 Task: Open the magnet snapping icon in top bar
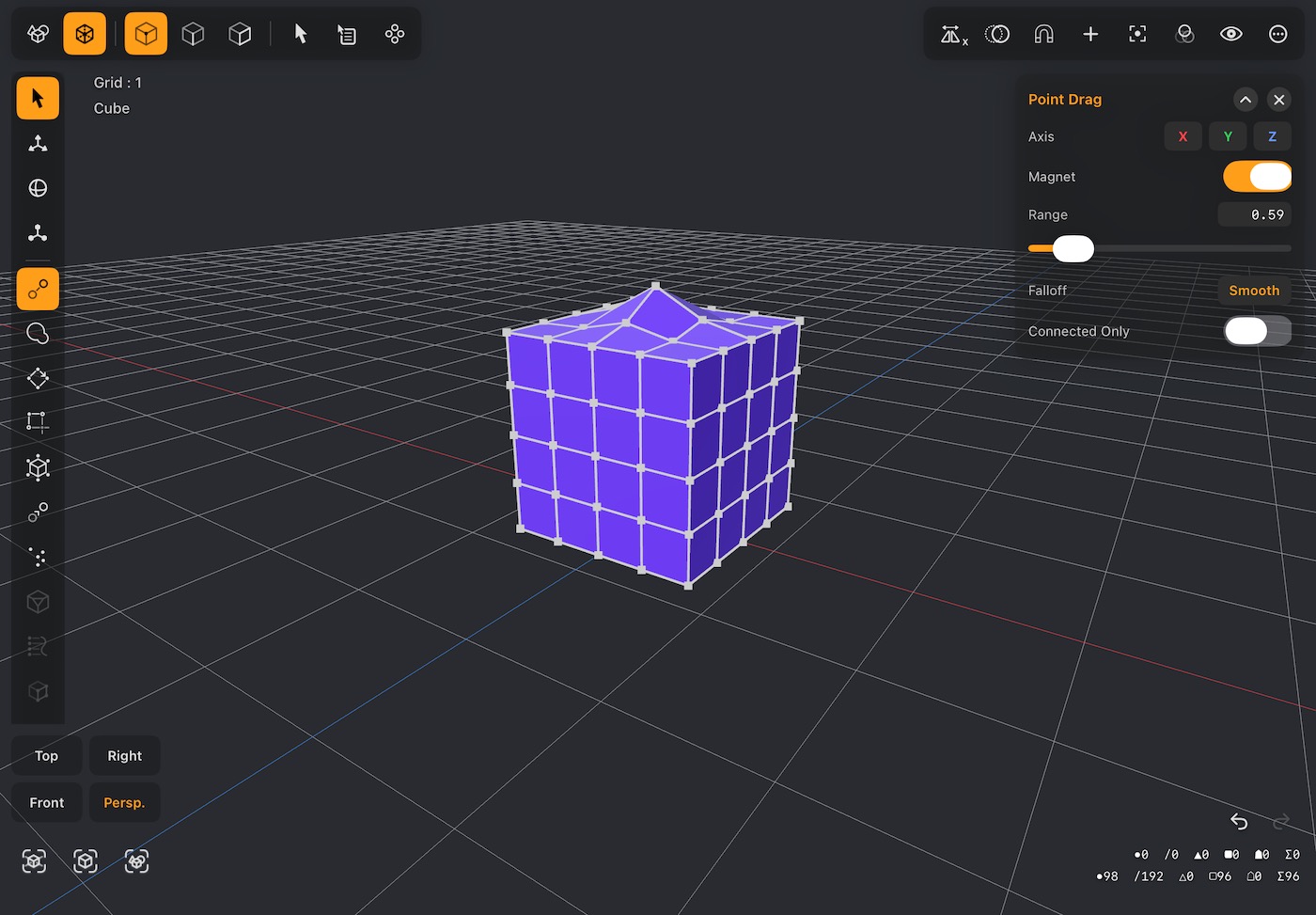[x=1043, y=35]
